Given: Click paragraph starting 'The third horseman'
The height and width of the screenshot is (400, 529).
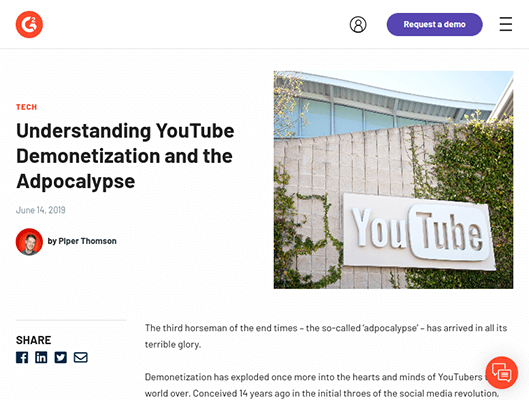Looking at the screenshot, I should pyautogui.click(x=326, y=336).
